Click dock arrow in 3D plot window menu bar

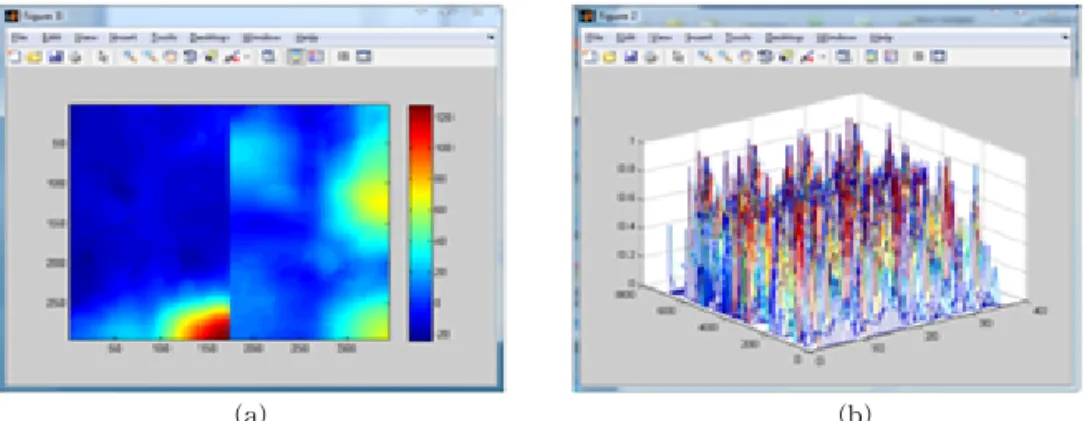tap(1065, 37)
